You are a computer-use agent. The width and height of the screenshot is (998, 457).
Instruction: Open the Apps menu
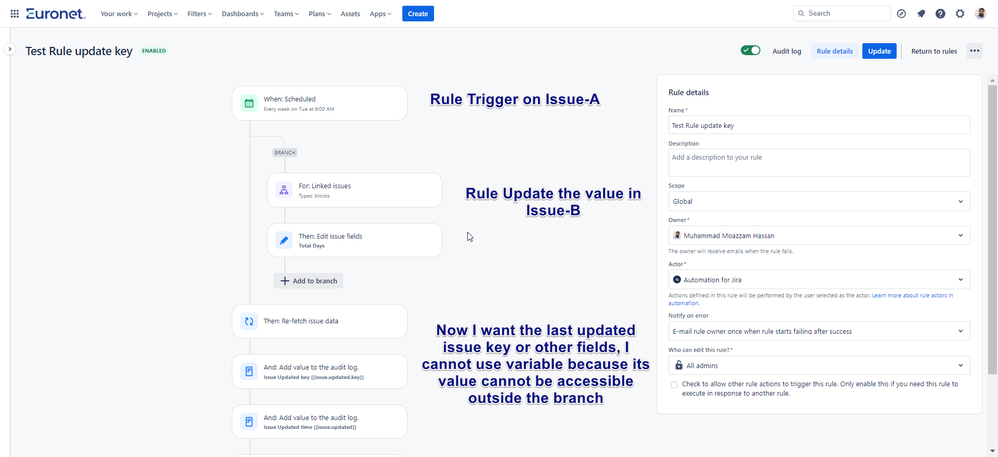point(380,13)
